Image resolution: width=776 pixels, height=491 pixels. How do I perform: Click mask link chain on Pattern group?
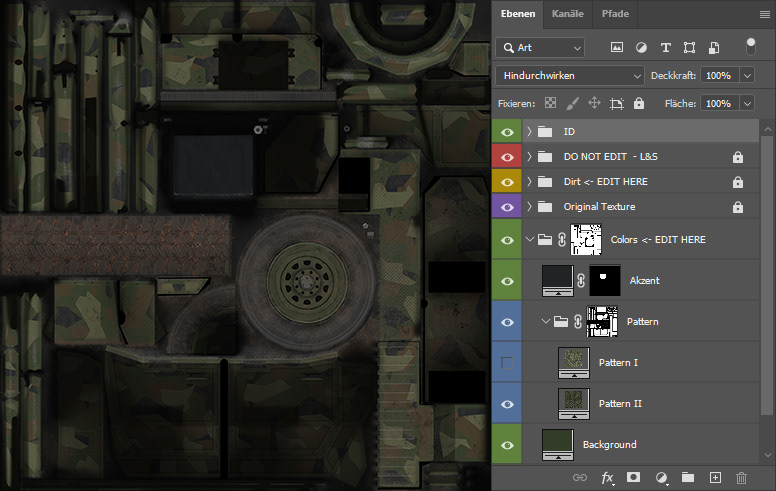578,322
